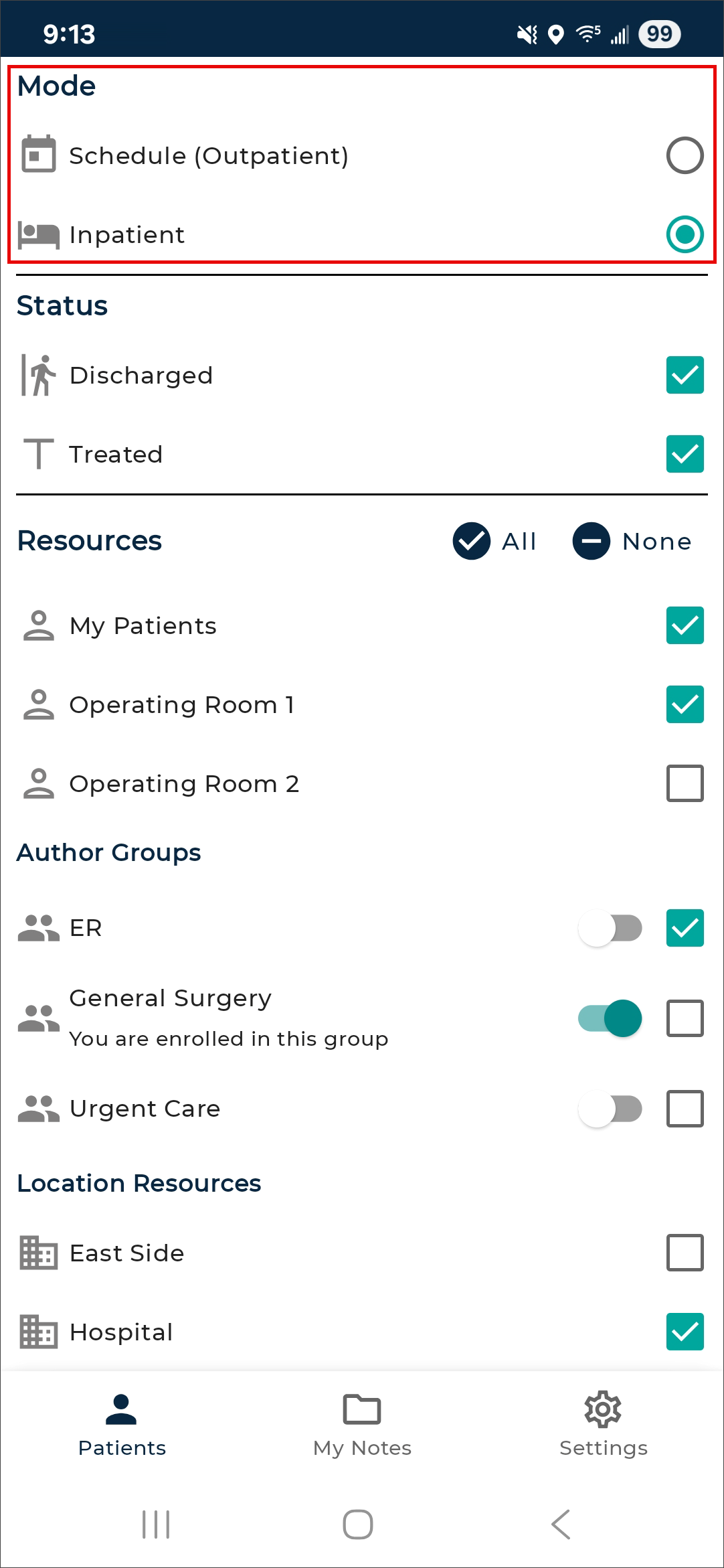Tap the person icon beside My Patients
Image resolution: width=724 pixels, height=1568 pixels.
(39, 626)
